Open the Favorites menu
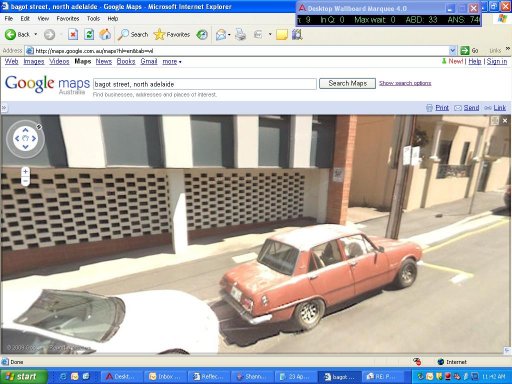 tap(68, 19)
